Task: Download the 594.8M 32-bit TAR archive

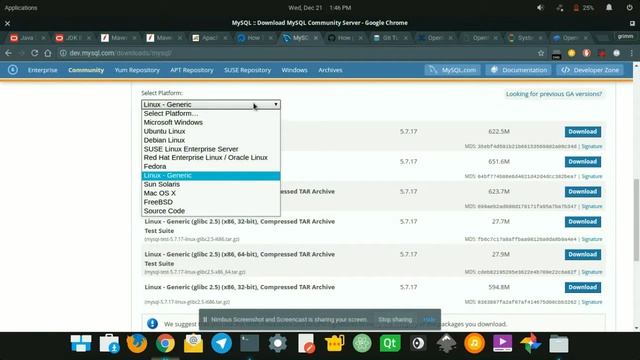Action: coord(582,287)
